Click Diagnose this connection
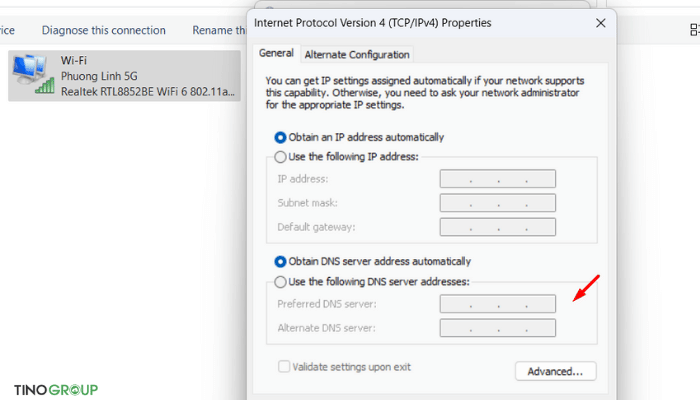700x400 pixels. click(104, 30)
